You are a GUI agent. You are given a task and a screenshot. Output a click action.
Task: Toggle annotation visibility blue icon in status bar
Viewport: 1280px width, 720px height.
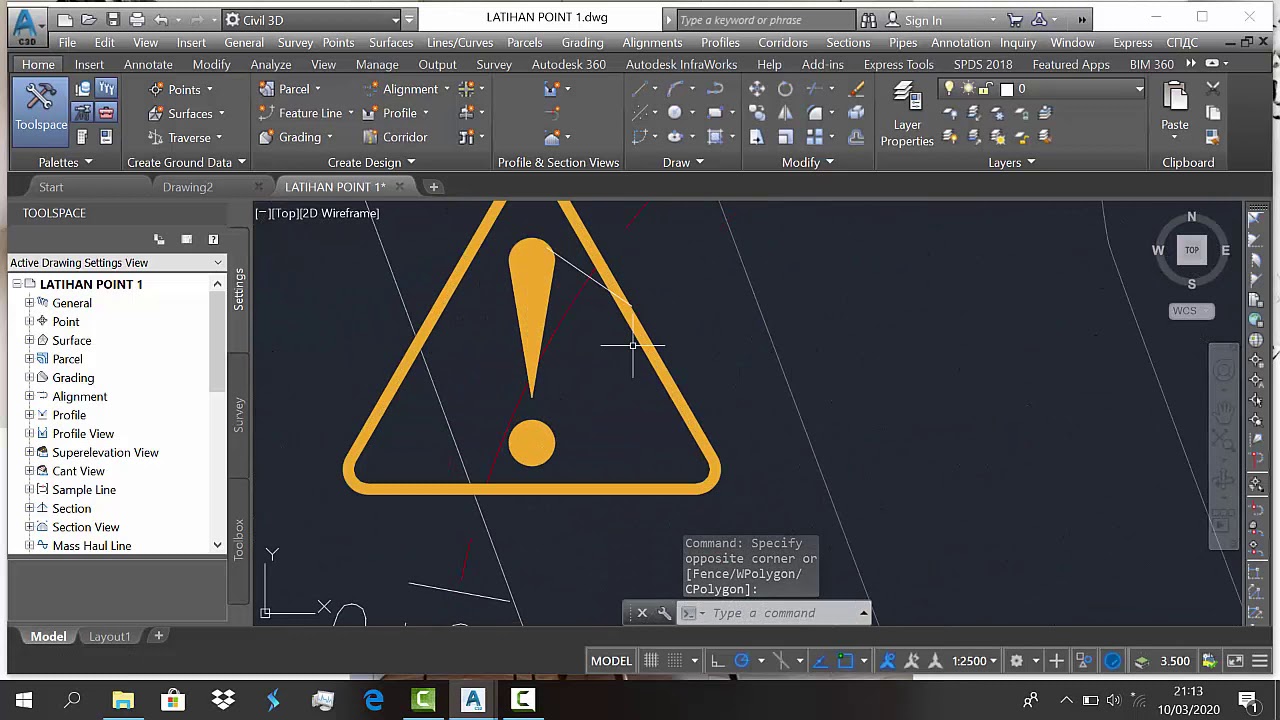(x=888, y=660)
